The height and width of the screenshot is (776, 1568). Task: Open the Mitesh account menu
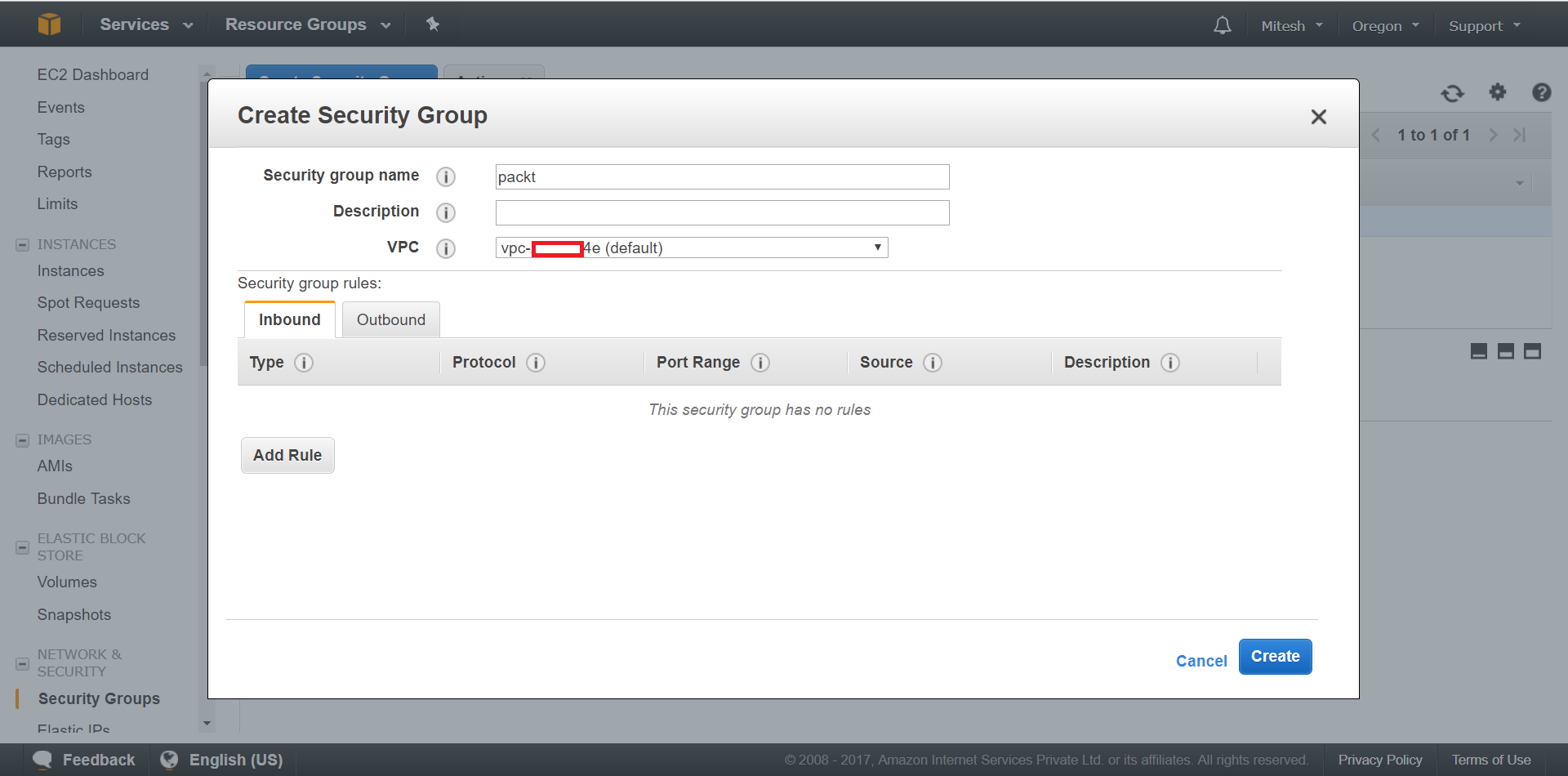[x=1292, y=26]
